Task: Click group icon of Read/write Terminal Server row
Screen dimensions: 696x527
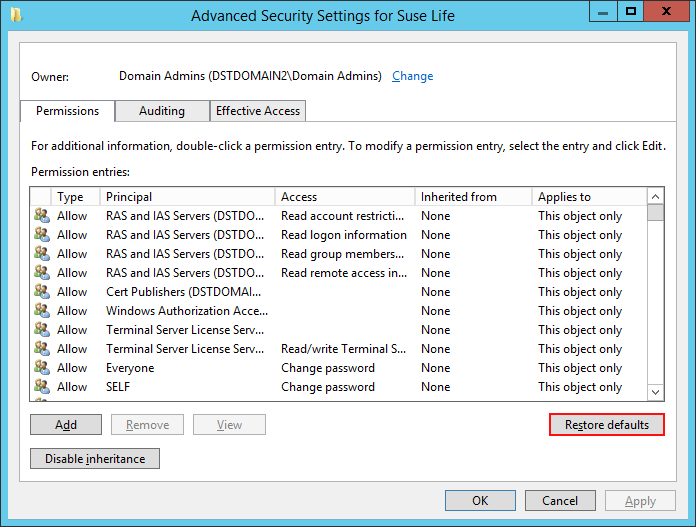Action: coord(42,349)
